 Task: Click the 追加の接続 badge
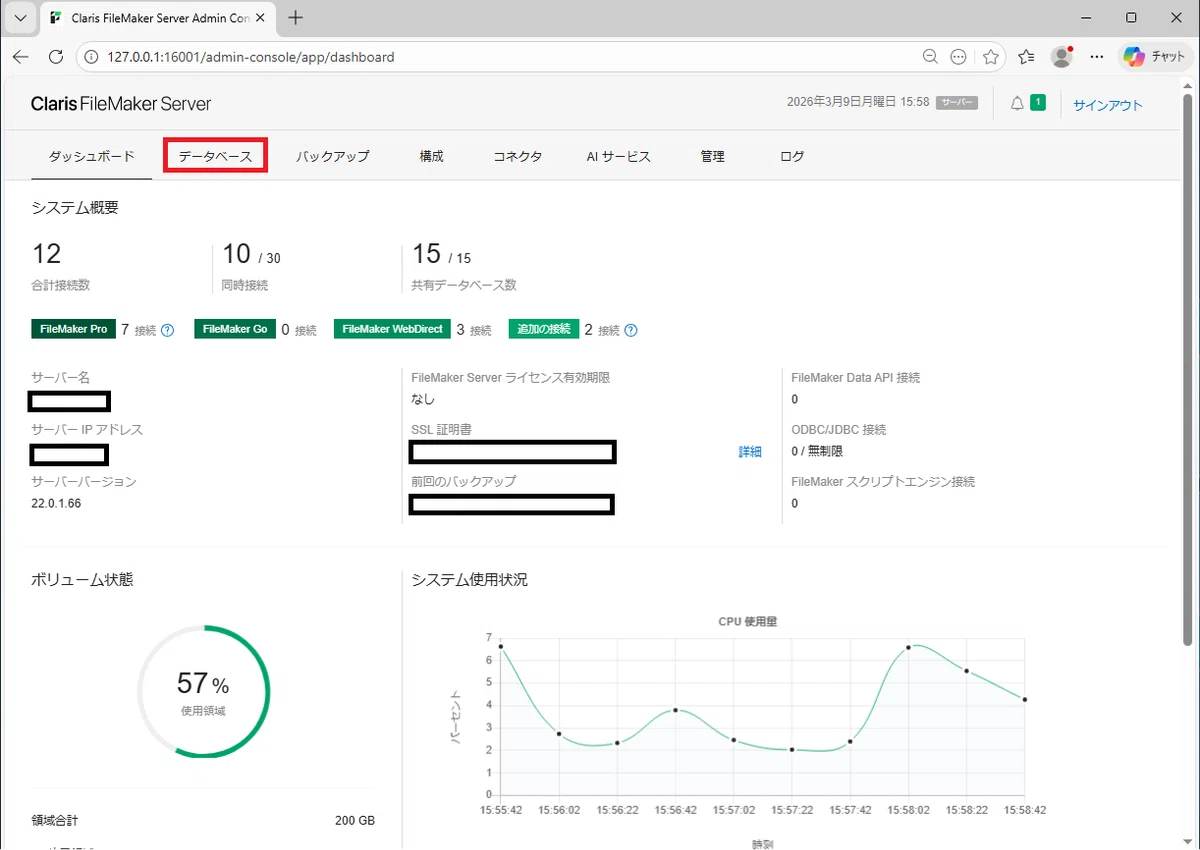[544, 329]
